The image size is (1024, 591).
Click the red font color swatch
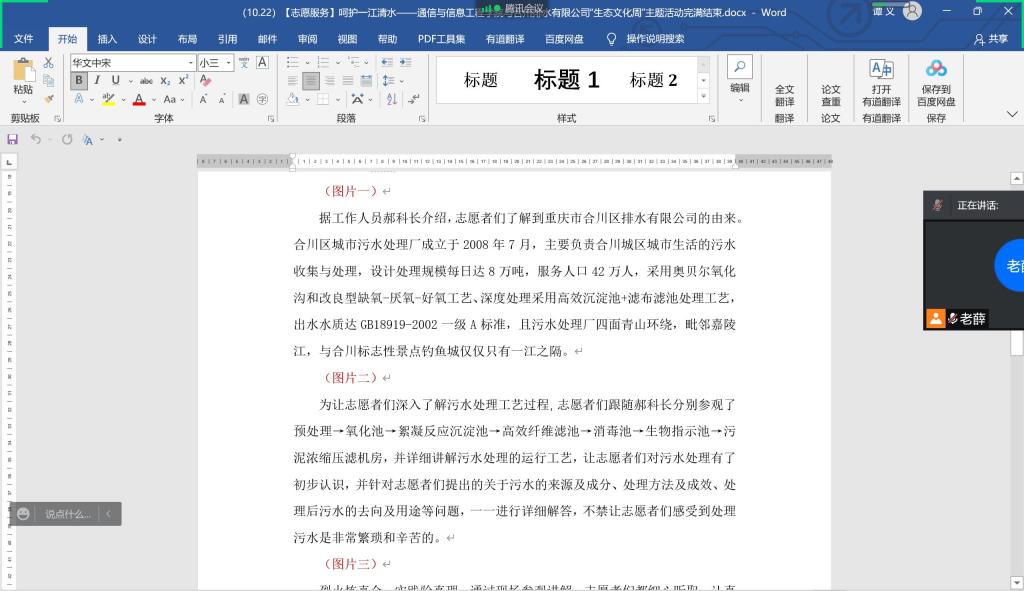coord(139,99)
